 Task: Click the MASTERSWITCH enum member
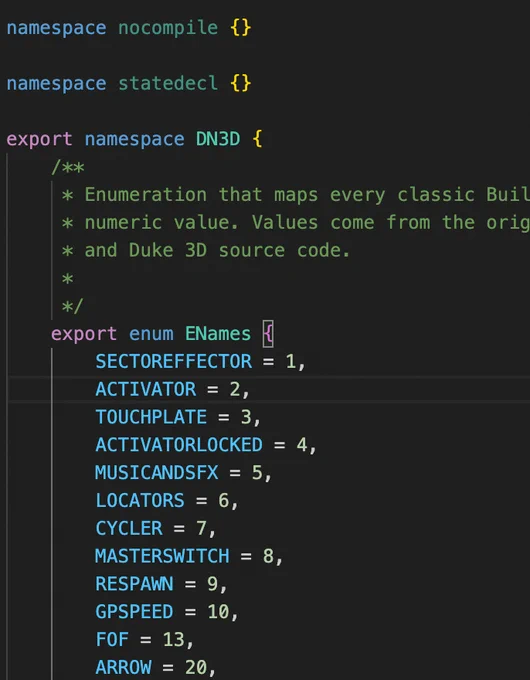(x=162, y=556)
